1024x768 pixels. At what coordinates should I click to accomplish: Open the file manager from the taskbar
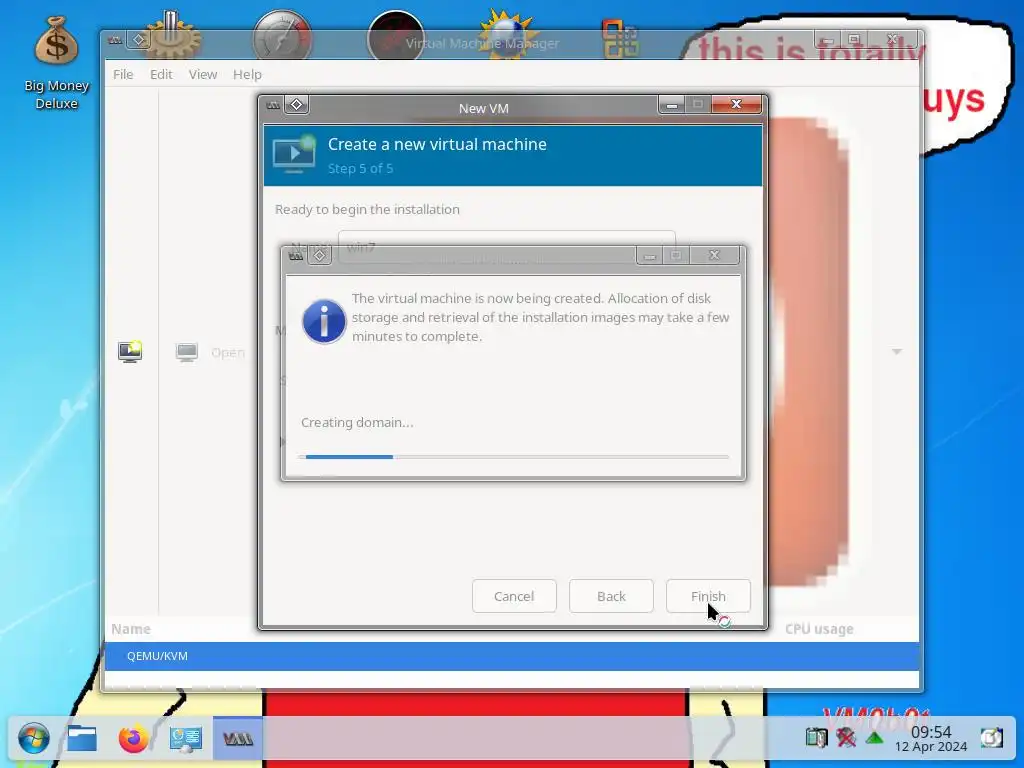[x=82, y=739]
